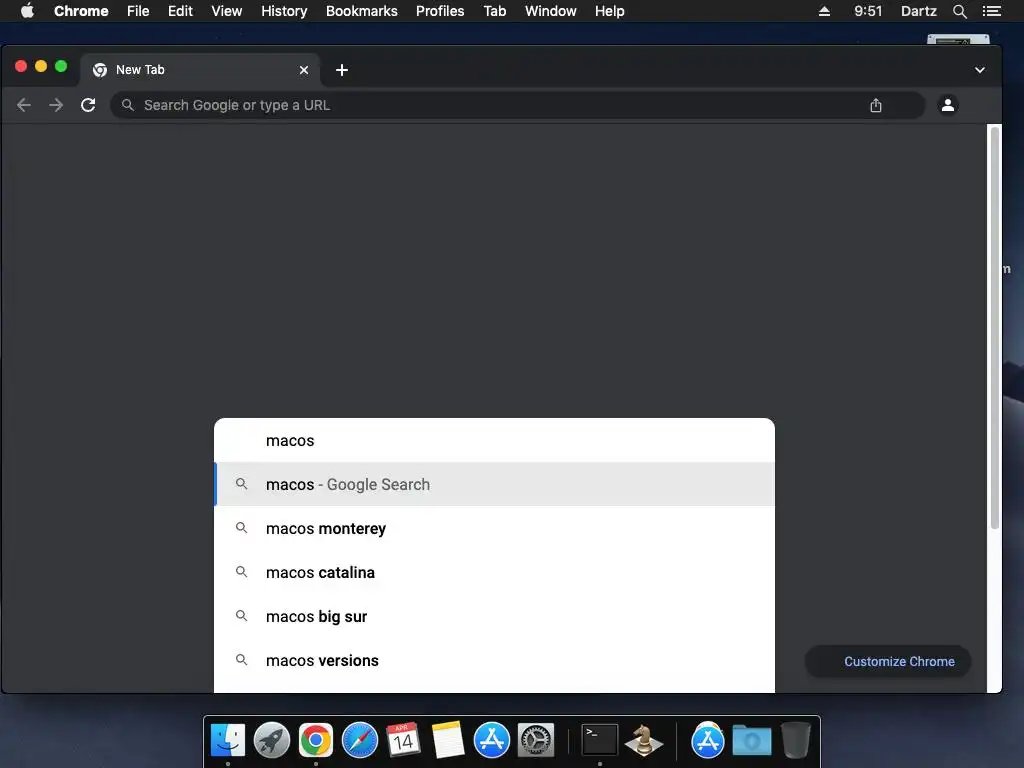This screenshot has width=1024, height=768.
Task: Choose the macos big sur suggestion
Action: point(494,616)
